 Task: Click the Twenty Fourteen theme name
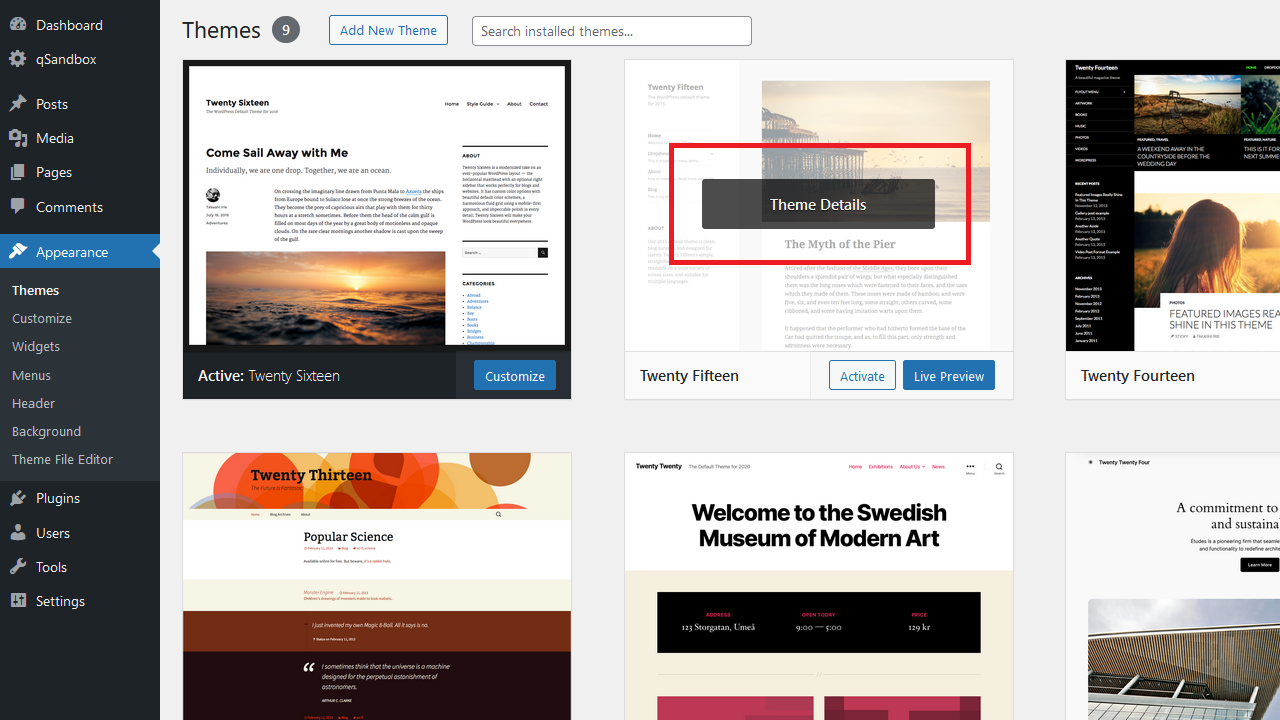1138,376
